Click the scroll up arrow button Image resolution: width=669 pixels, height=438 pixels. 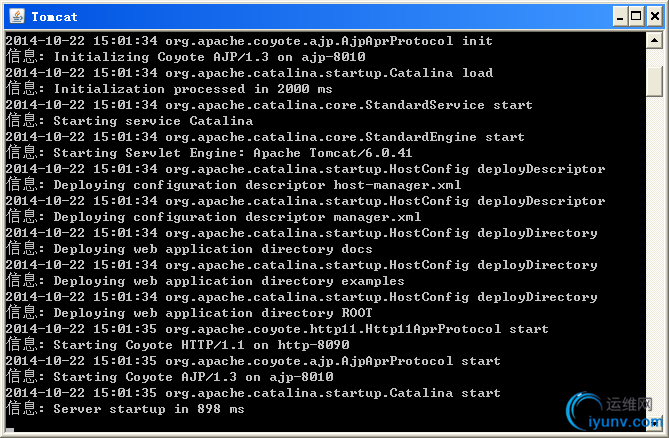[654, 41]
